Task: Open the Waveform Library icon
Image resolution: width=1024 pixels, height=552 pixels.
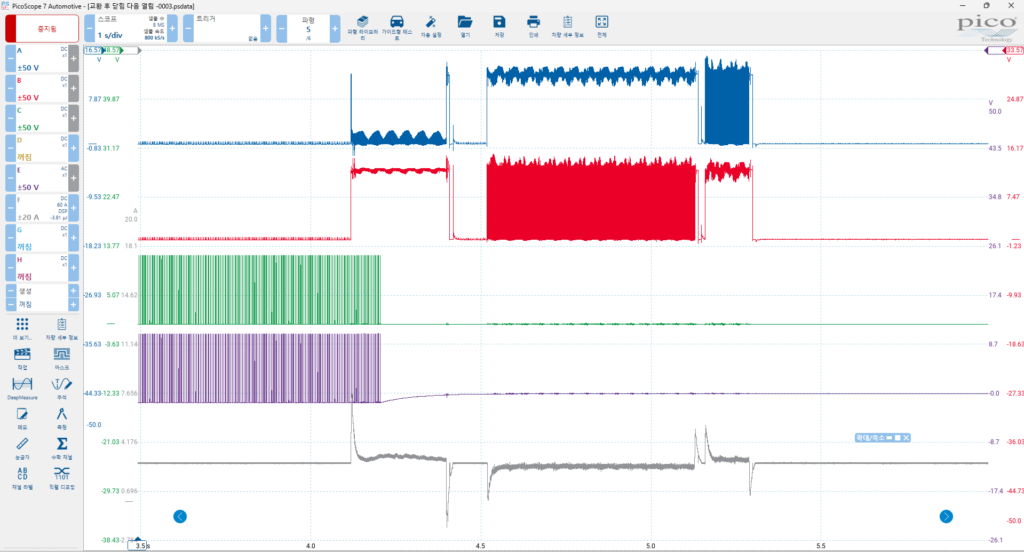Action: (362, 26)
